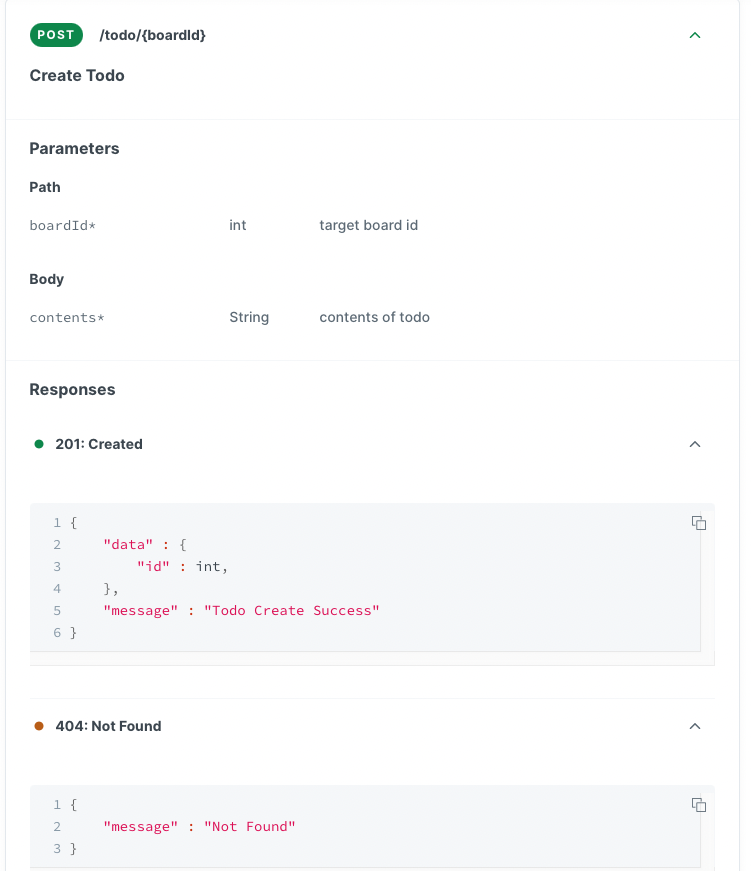Click the "Todo Create Success" message string
Screen dimensions: 751x871
pos(292,610)
